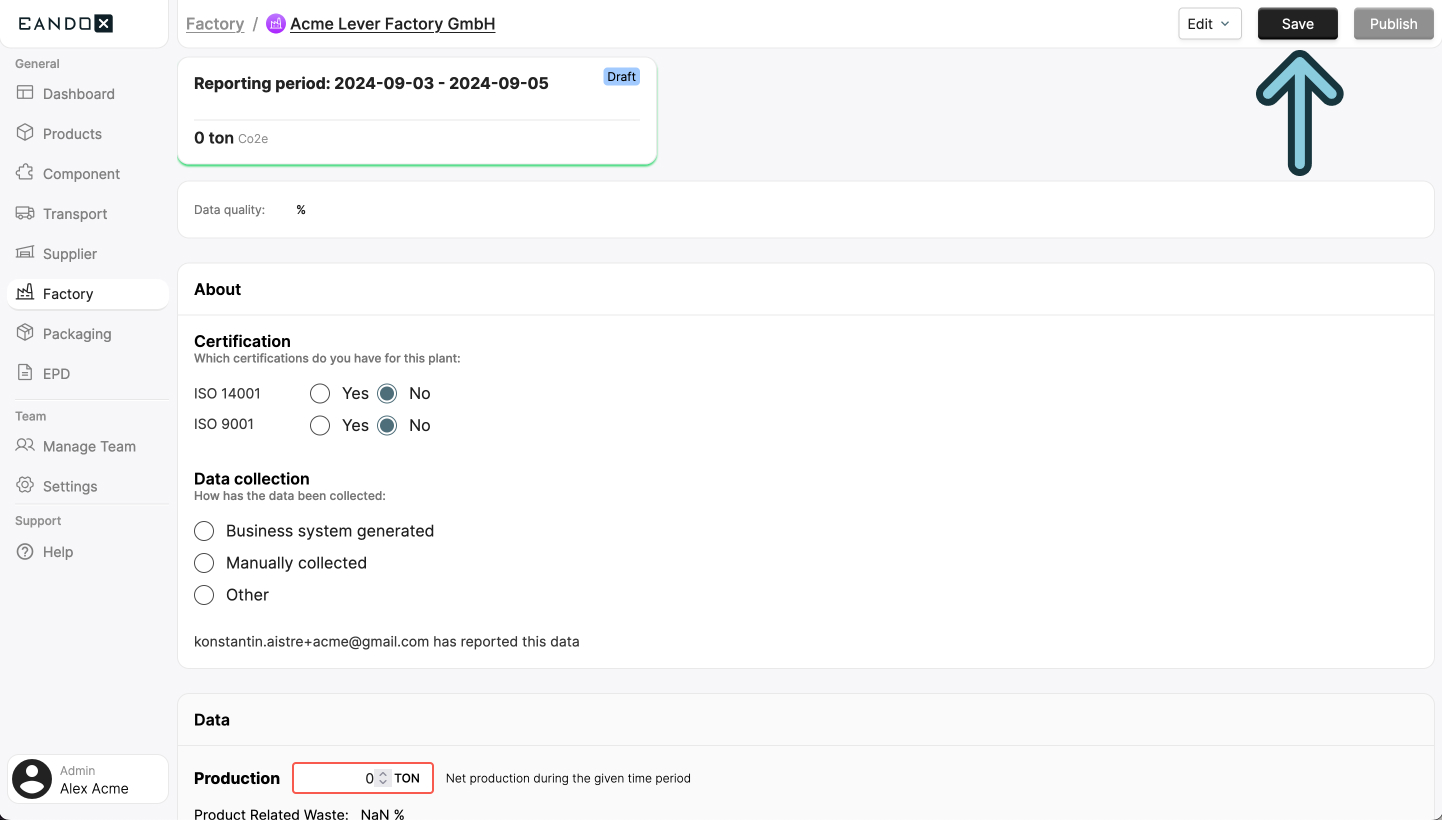
Task: Expand the Edit dropdown
Action: 1209,24
